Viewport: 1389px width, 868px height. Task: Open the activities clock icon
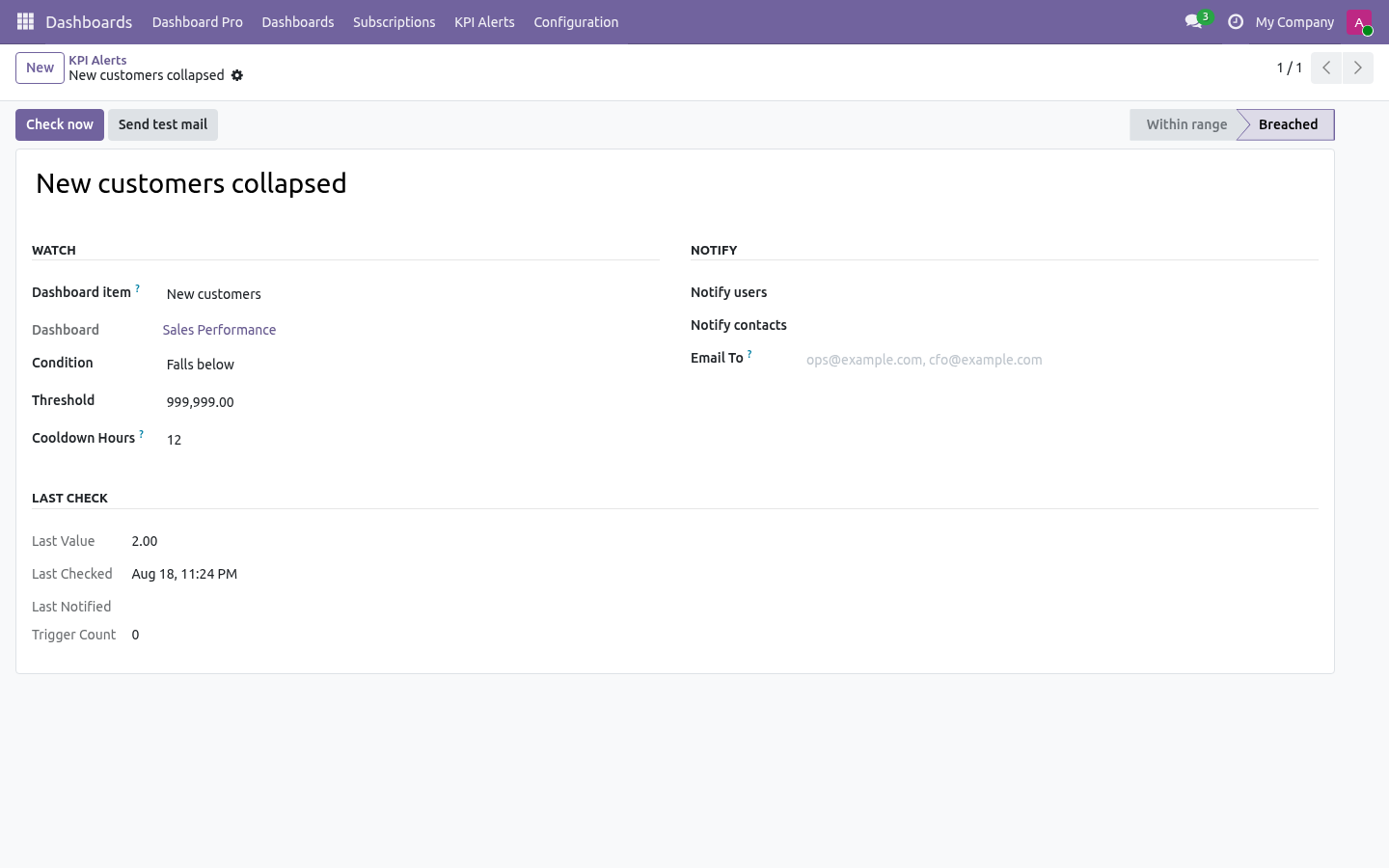(x=1235, y=21)
